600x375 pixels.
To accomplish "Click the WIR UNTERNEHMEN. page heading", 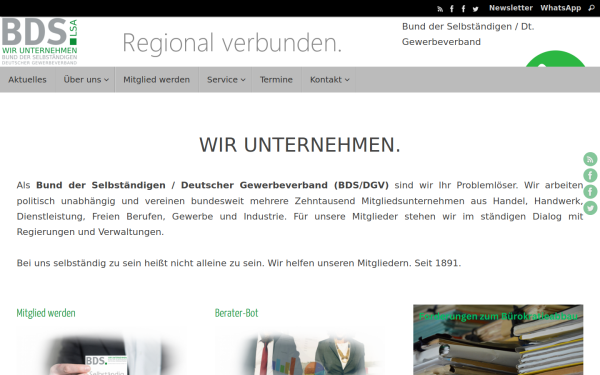I will (300, 145).
